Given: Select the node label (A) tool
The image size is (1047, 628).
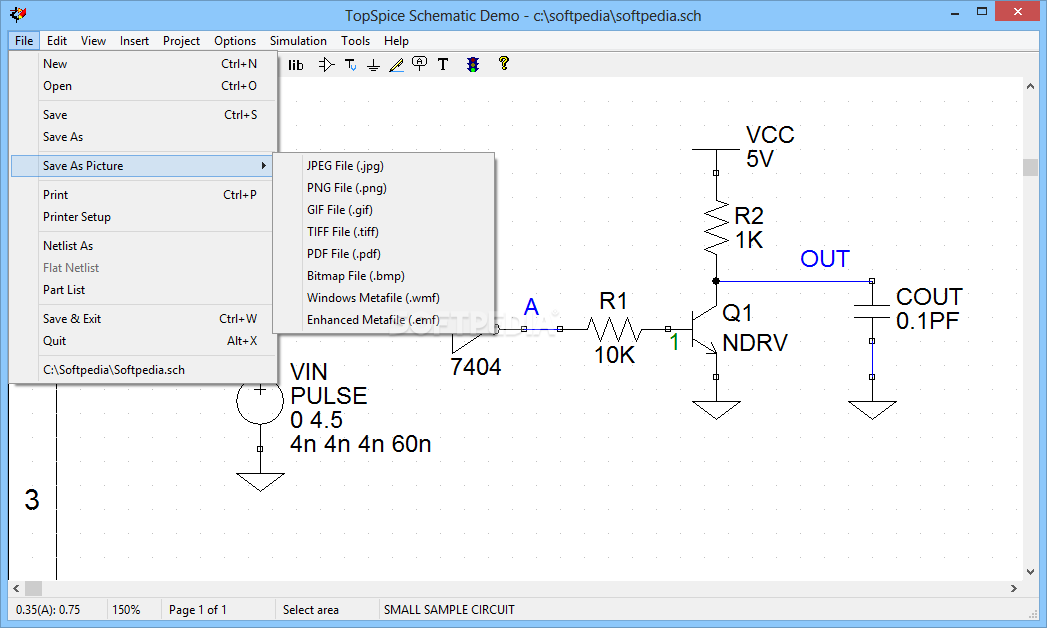Looking at the screenshot, I should click(419, 64).
